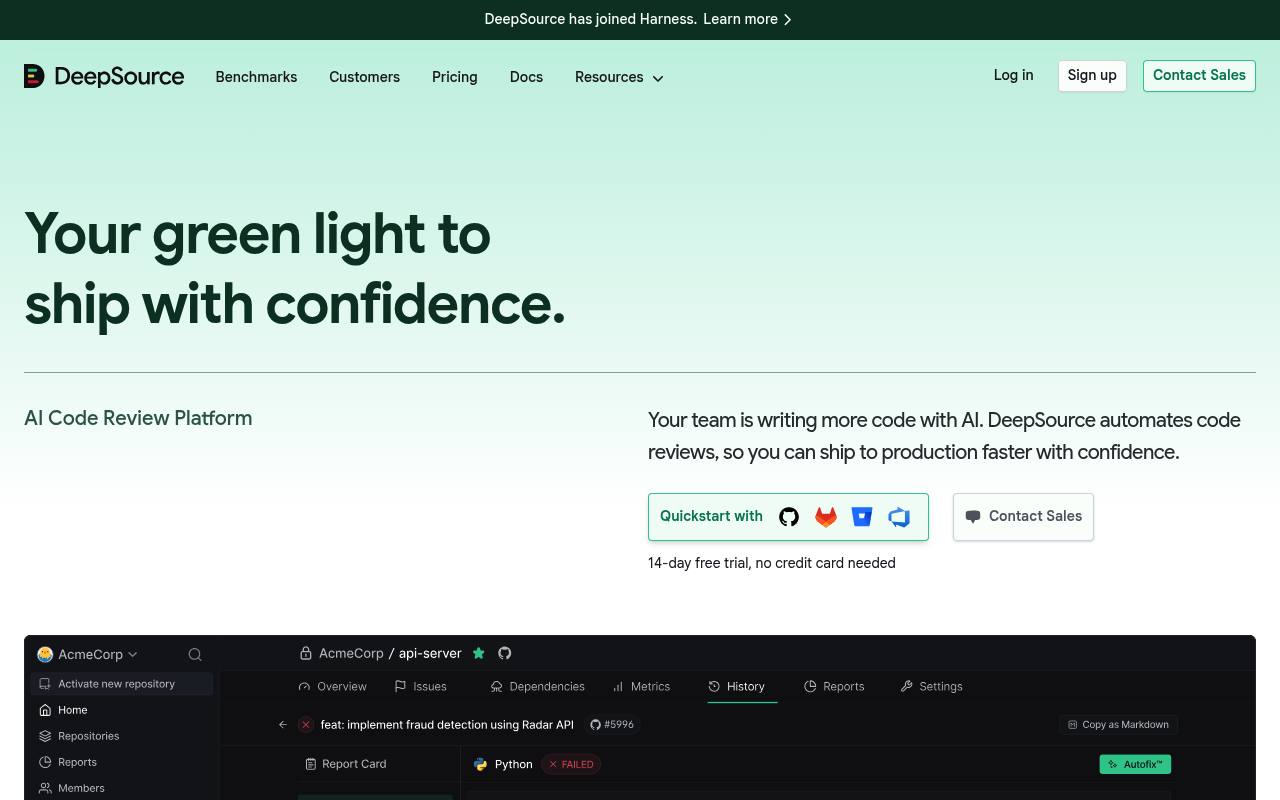Click the Sign up button

point(1092,76)
